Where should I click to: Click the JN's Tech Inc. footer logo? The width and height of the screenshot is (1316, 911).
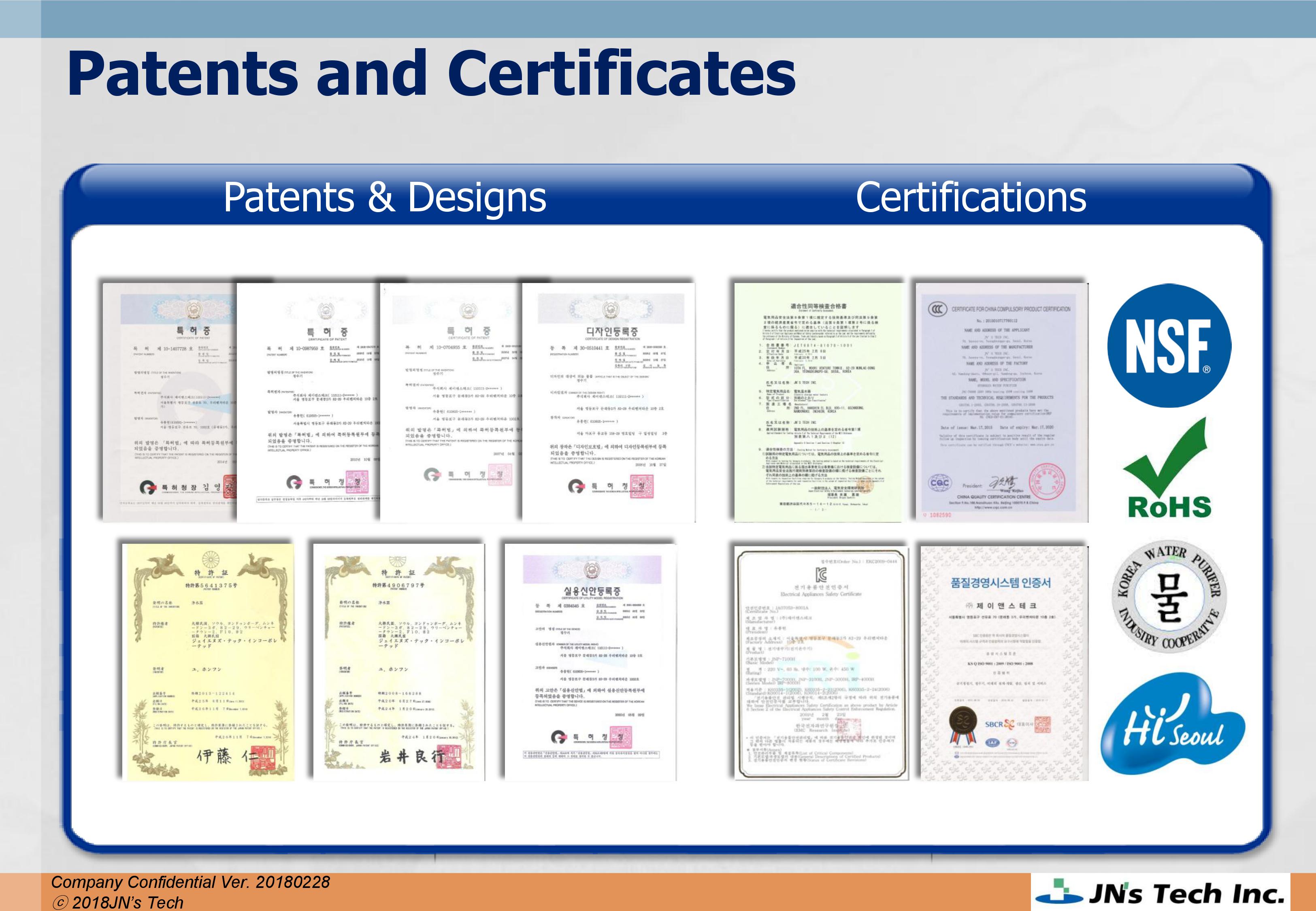[x=1161, y=893]
